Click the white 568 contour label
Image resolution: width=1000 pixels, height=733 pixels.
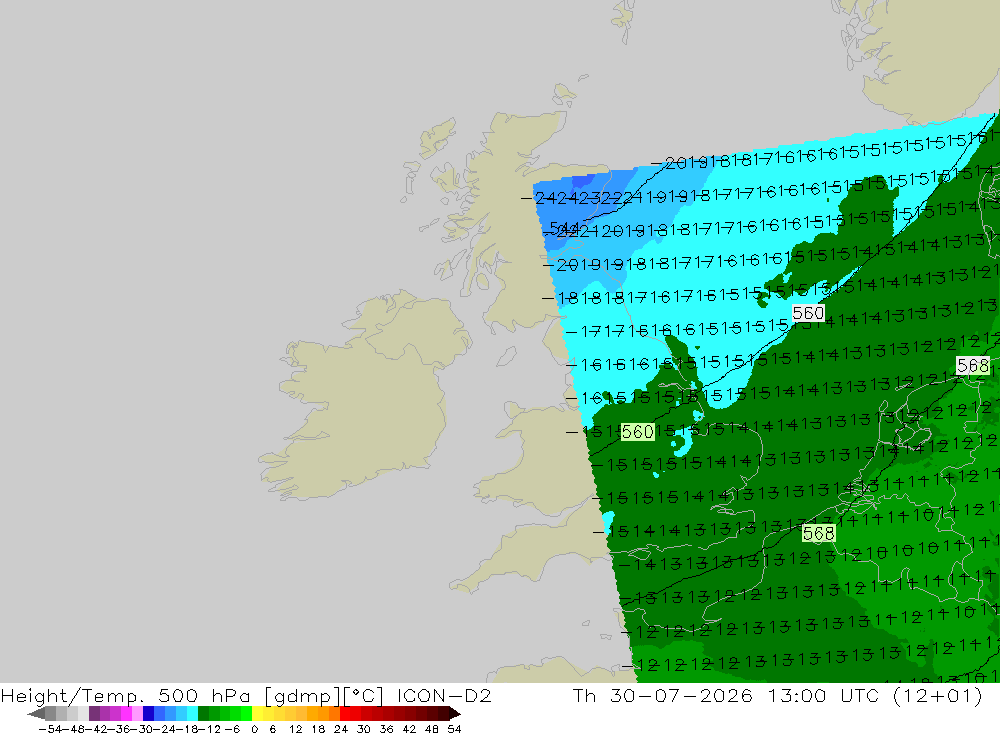tap(973, 366)
